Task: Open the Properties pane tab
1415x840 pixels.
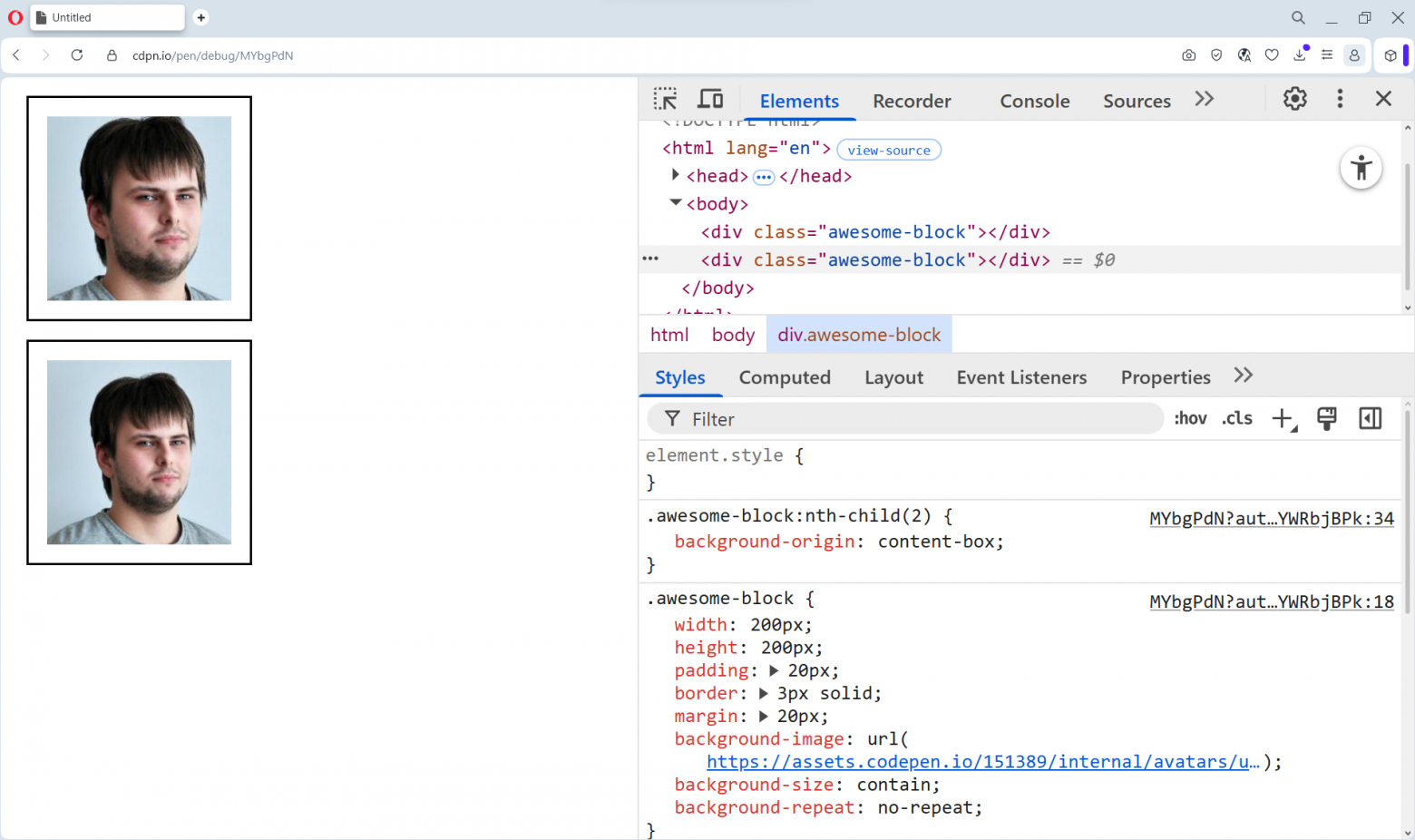Action: point(1166,377)
